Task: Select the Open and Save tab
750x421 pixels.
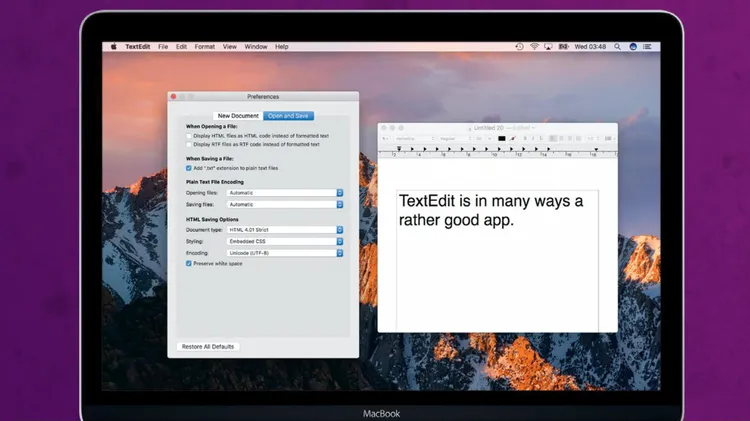Action: tap(288, 116)
